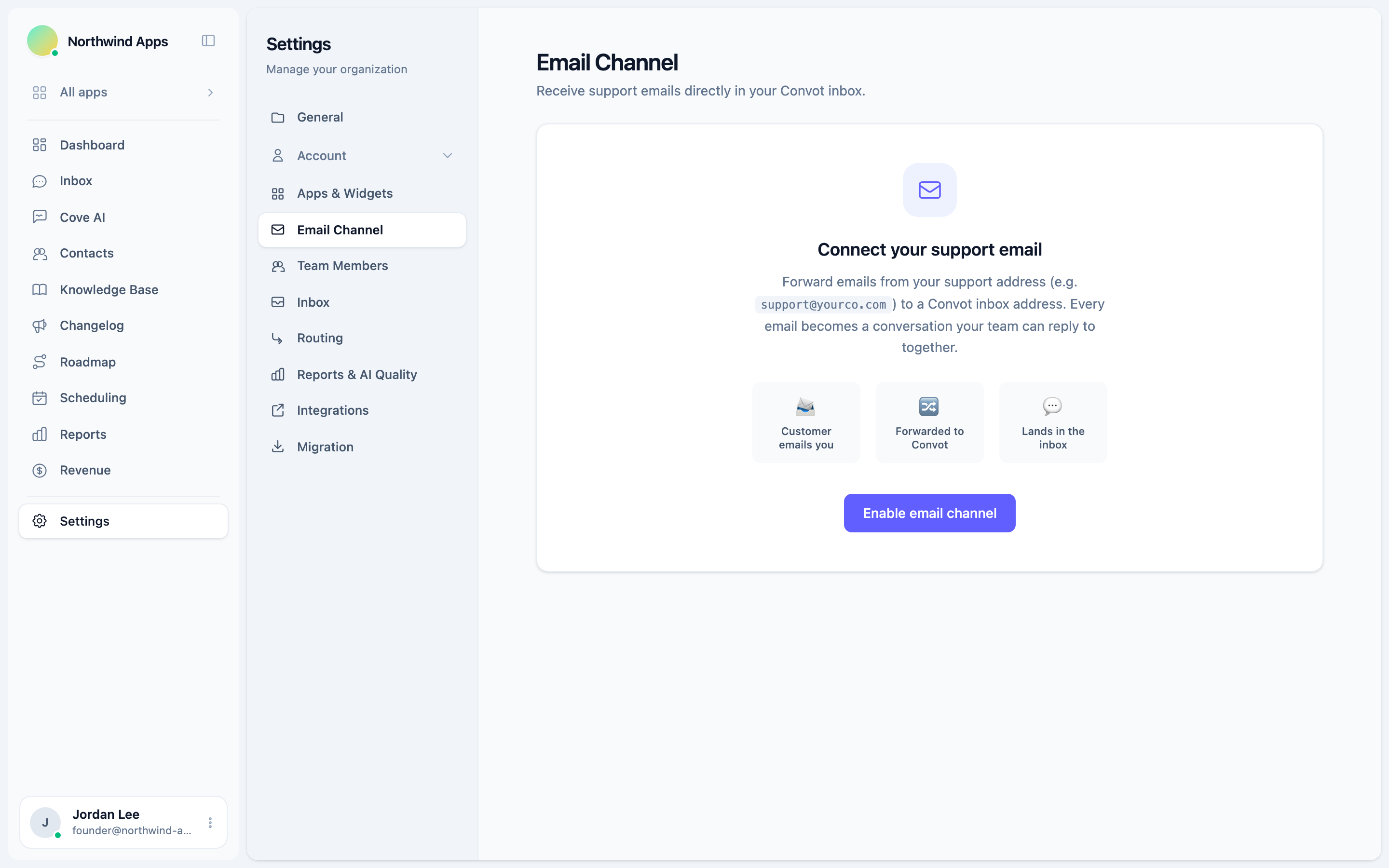Click the Lands in the inbox card
The width and height of the screenshot is (1389, 868).
click(1053, 422)
